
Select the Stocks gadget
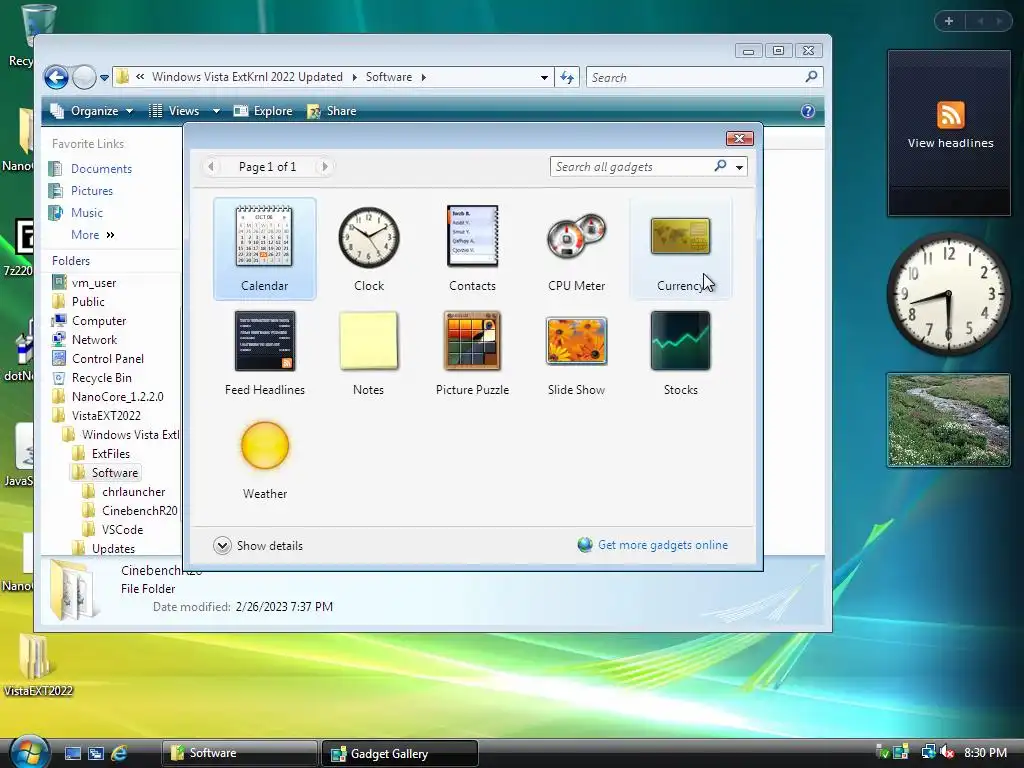pos(680,353)
